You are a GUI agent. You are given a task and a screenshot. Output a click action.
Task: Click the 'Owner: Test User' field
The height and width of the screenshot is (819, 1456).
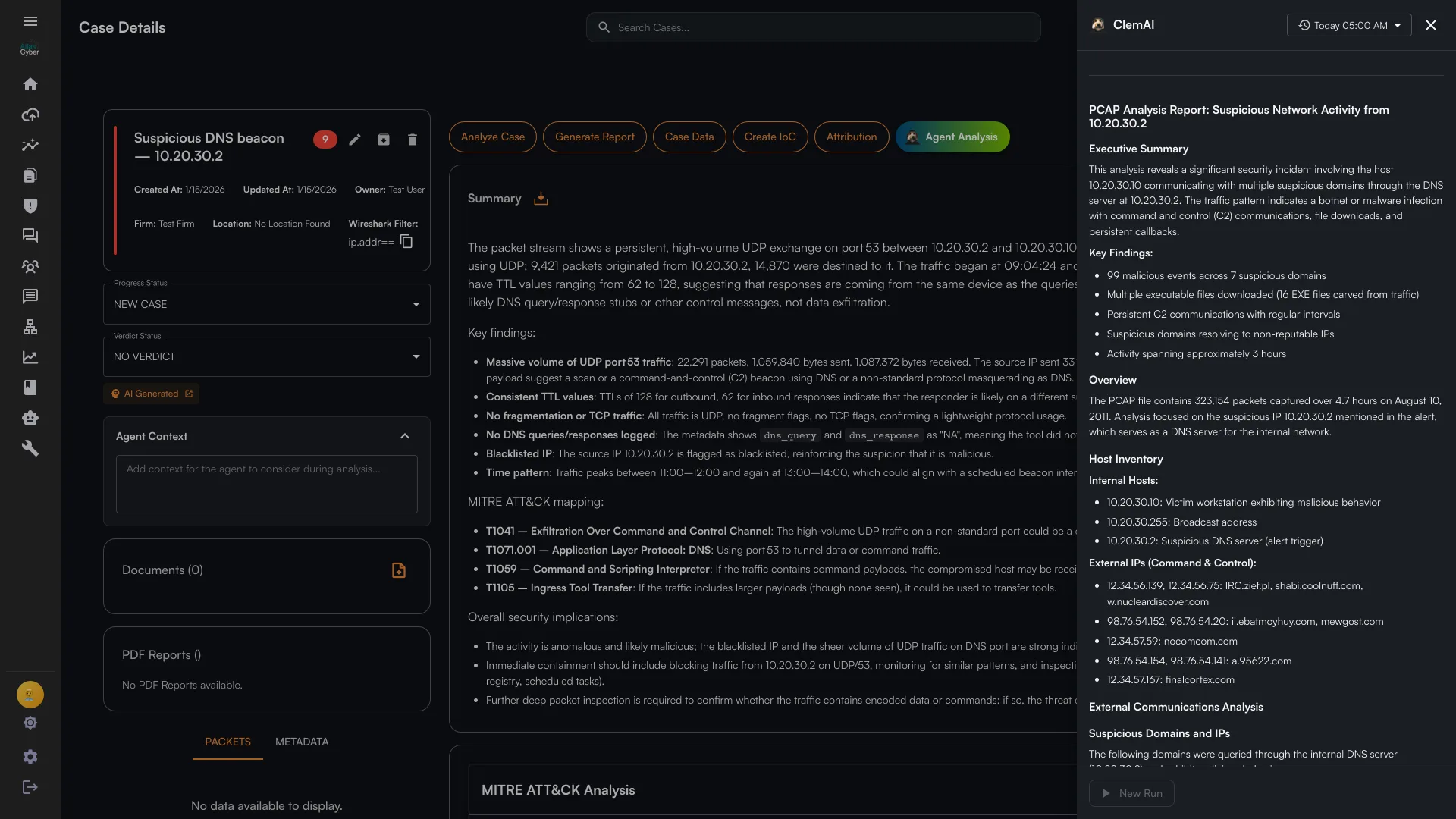pos(390,190)
